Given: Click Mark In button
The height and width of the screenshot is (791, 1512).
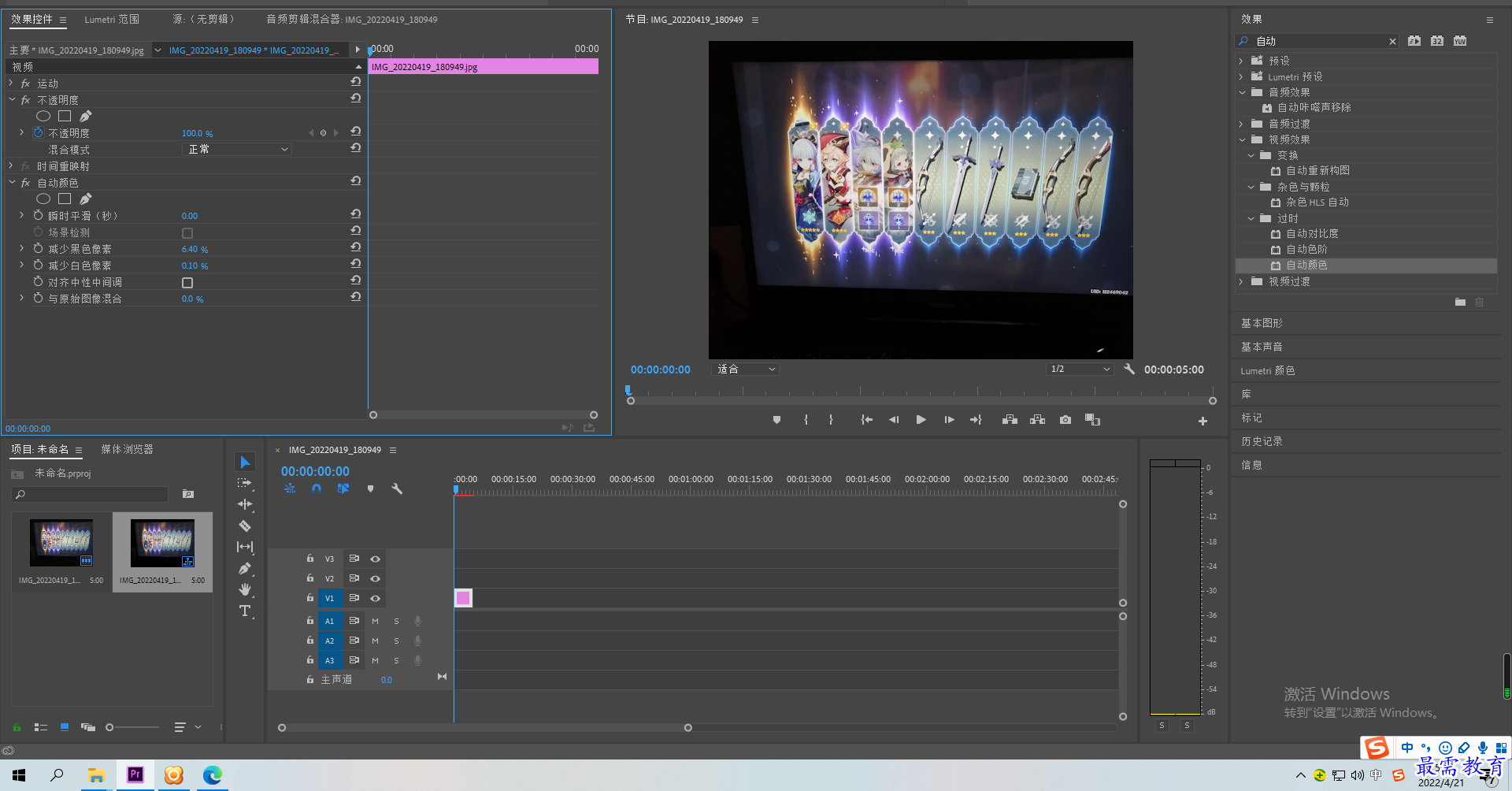Looking at the screenshot, I should (806, 420).
